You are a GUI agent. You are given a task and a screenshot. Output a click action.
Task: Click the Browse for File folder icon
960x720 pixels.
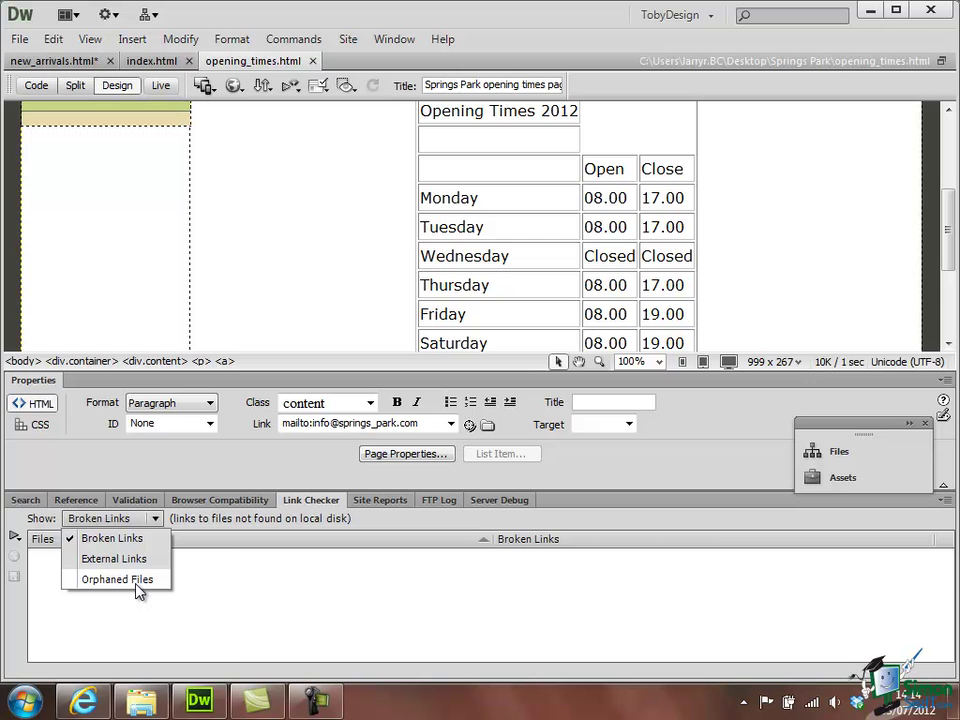click(488, 426)
